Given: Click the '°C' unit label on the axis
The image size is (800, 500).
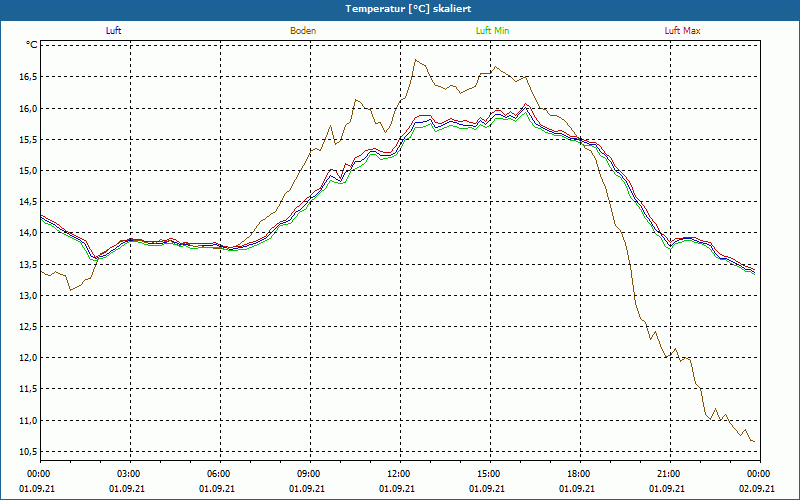Looking at the screenshot, I should coord(32,45).
